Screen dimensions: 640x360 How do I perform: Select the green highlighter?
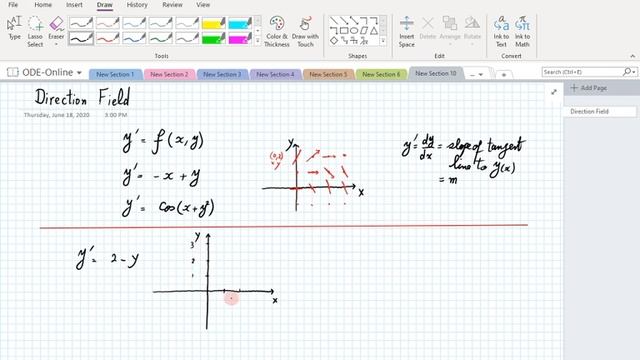pyautogui.click(x=213, y=38)
